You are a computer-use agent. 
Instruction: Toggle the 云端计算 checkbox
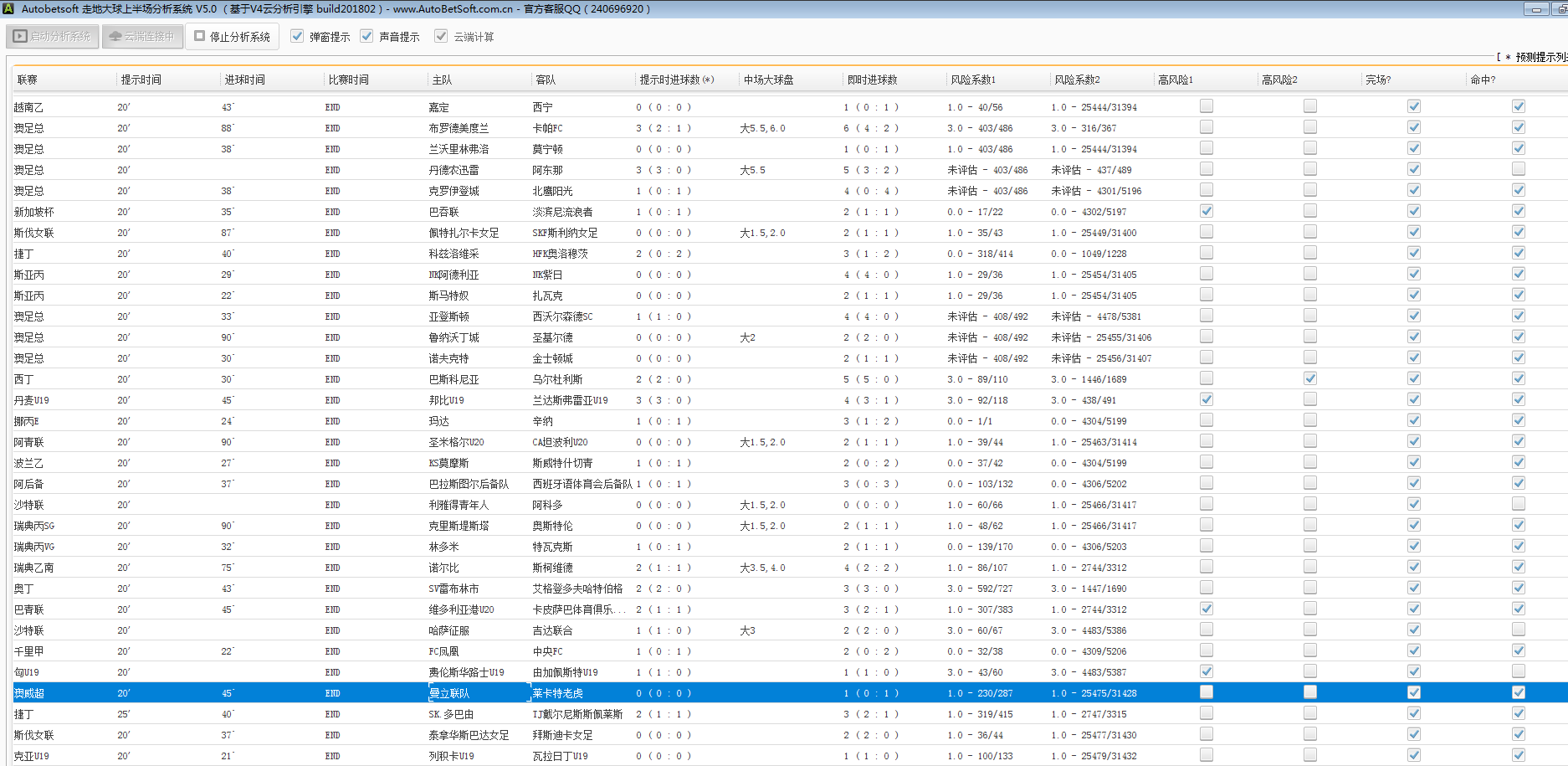(x=441, y=36)
